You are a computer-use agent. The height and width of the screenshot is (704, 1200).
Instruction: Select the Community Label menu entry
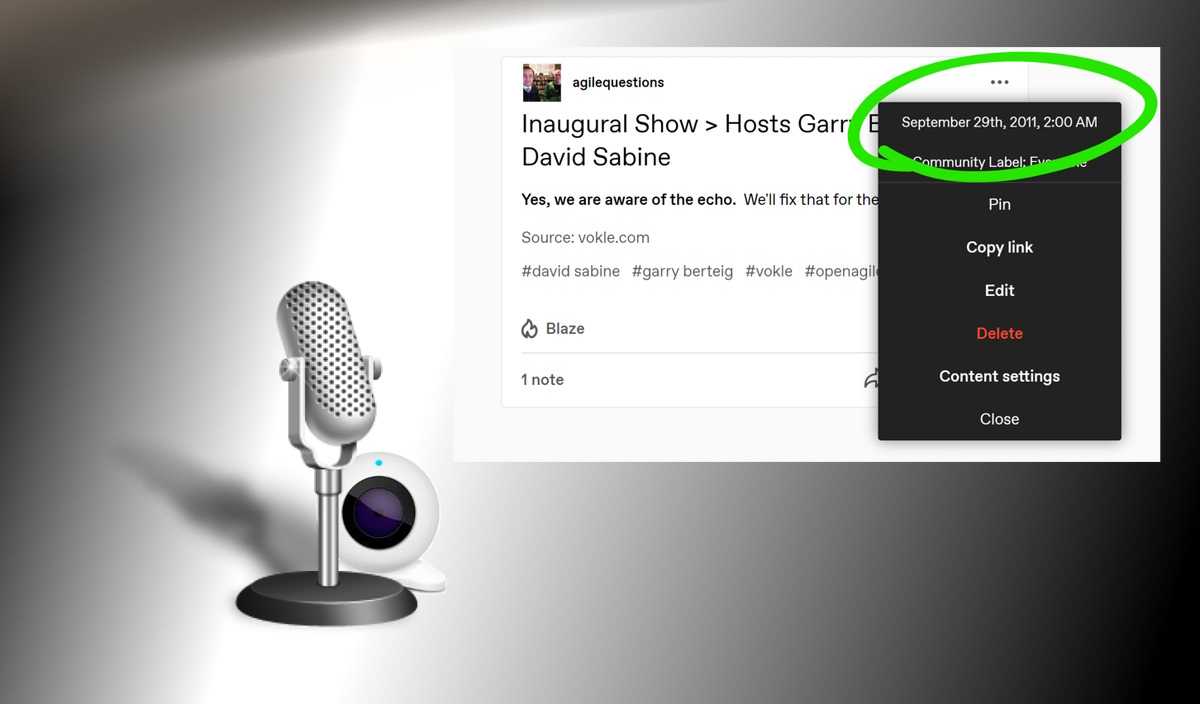[x=999, y=161]
